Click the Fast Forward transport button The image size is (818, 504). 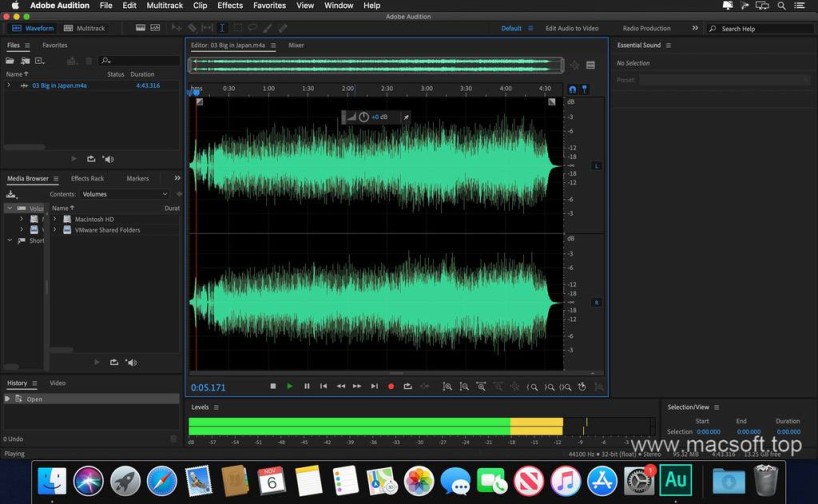coord(357,386)
